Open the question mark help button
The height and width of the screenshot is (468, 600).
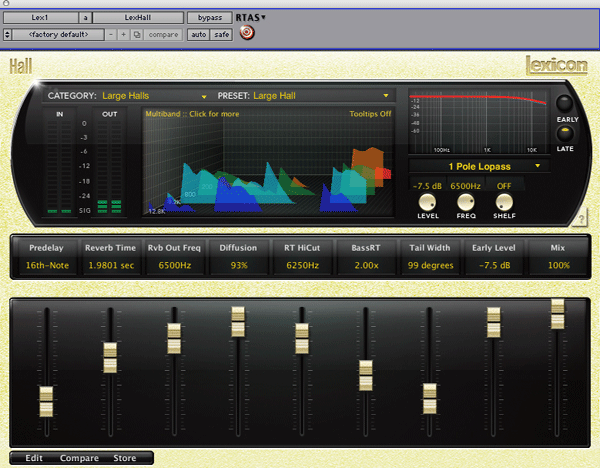coord(581,219)
